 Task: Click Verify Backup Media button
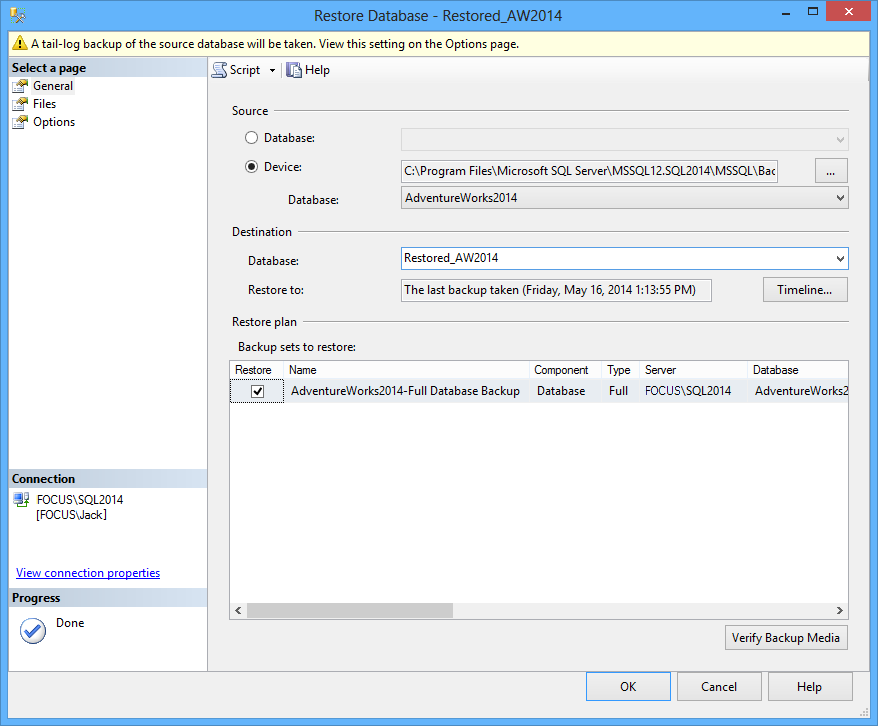coord(786,638)
